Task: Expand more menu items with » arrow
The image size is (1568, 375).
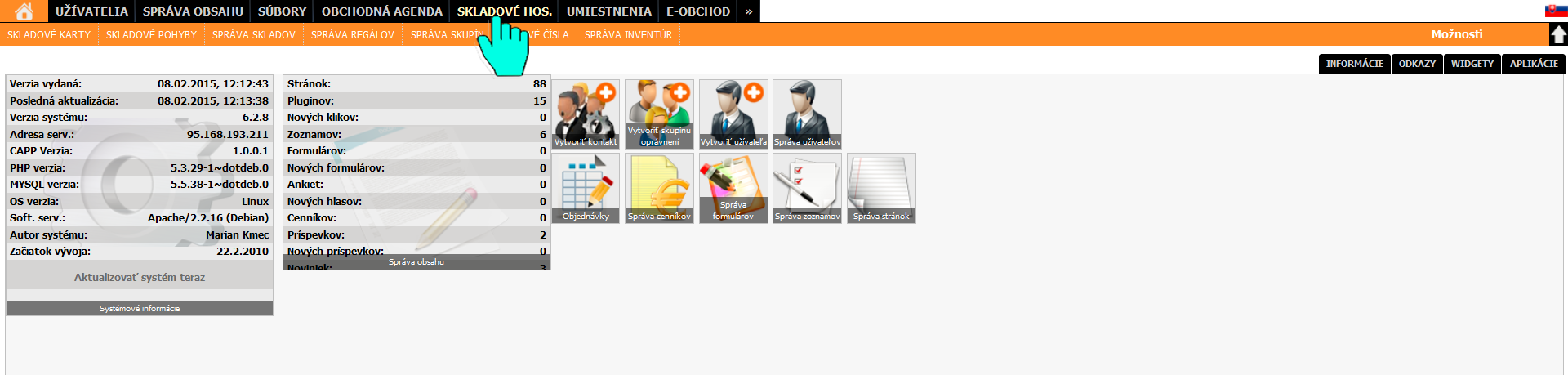Action: coord(748,11)
